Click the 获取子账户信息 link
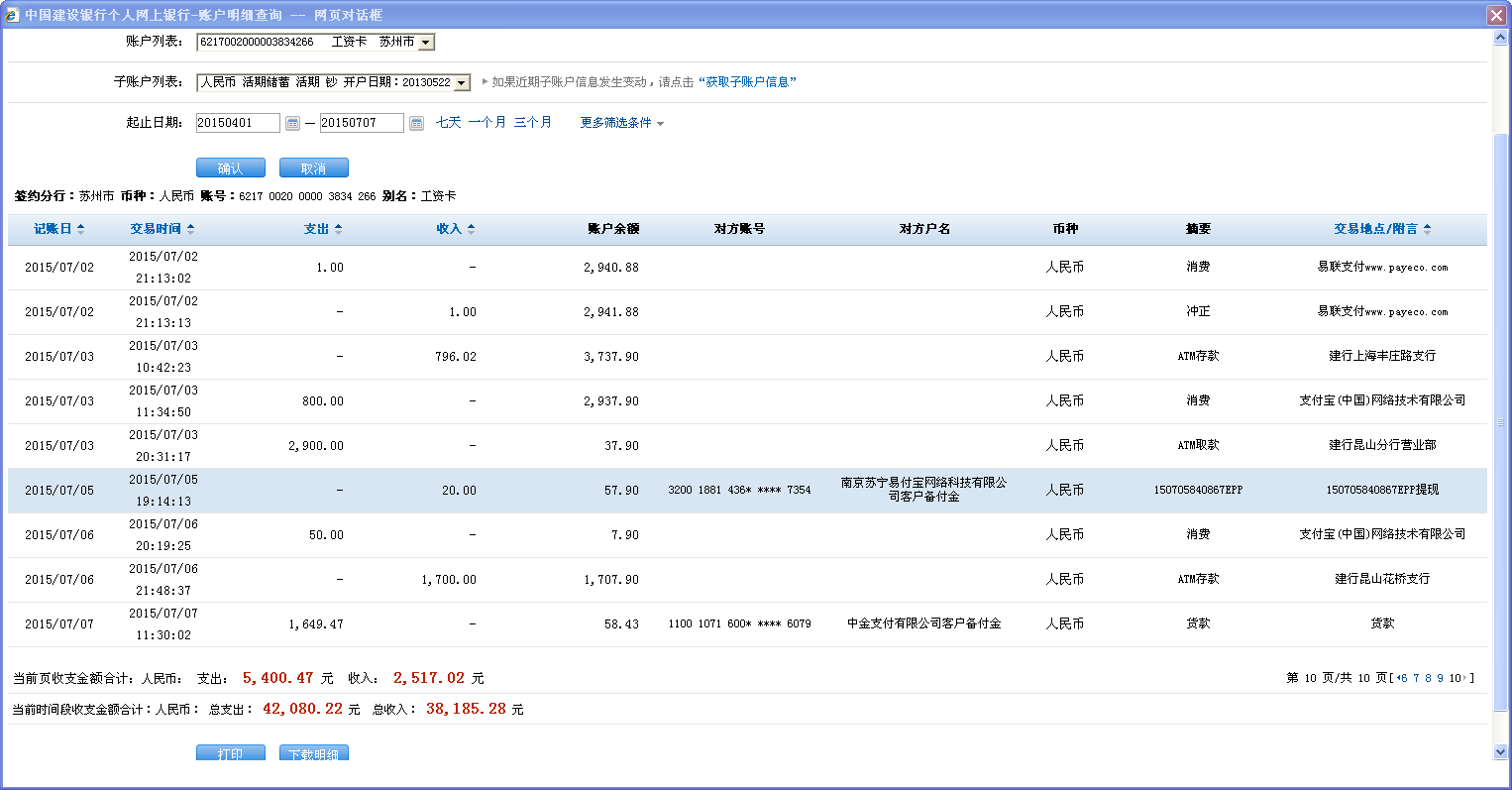Screen dimensions: 1512x790 (748, 82)
